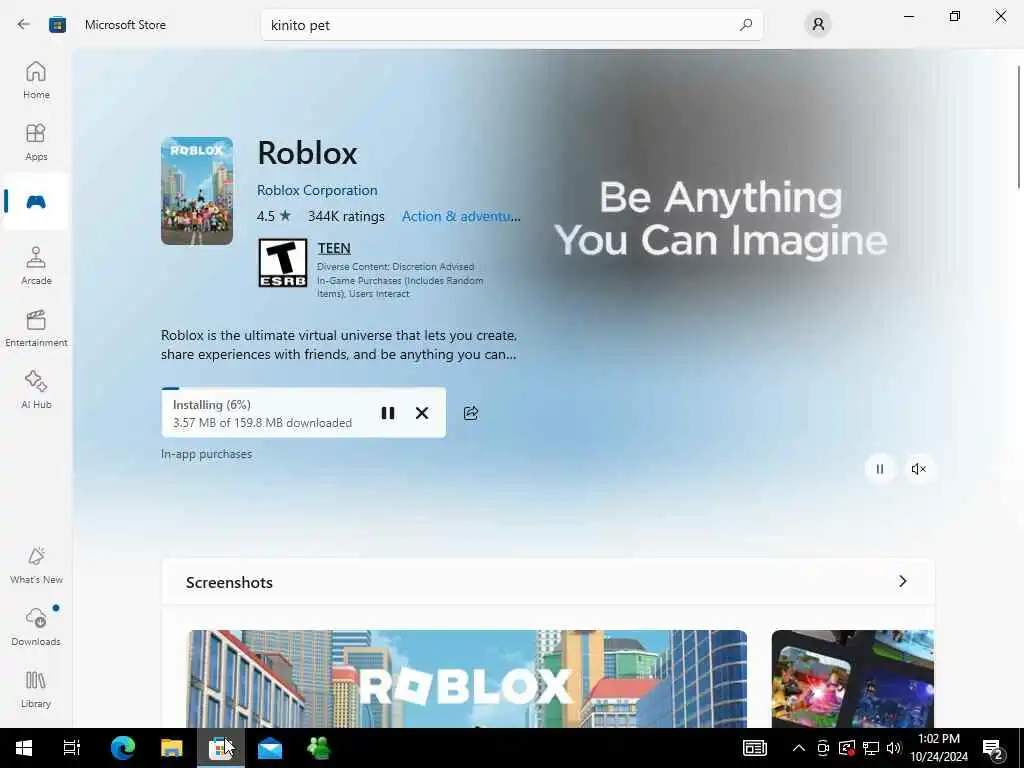
Task: Expand Screenshots with the chevron
Action: [x=903, y=581]
